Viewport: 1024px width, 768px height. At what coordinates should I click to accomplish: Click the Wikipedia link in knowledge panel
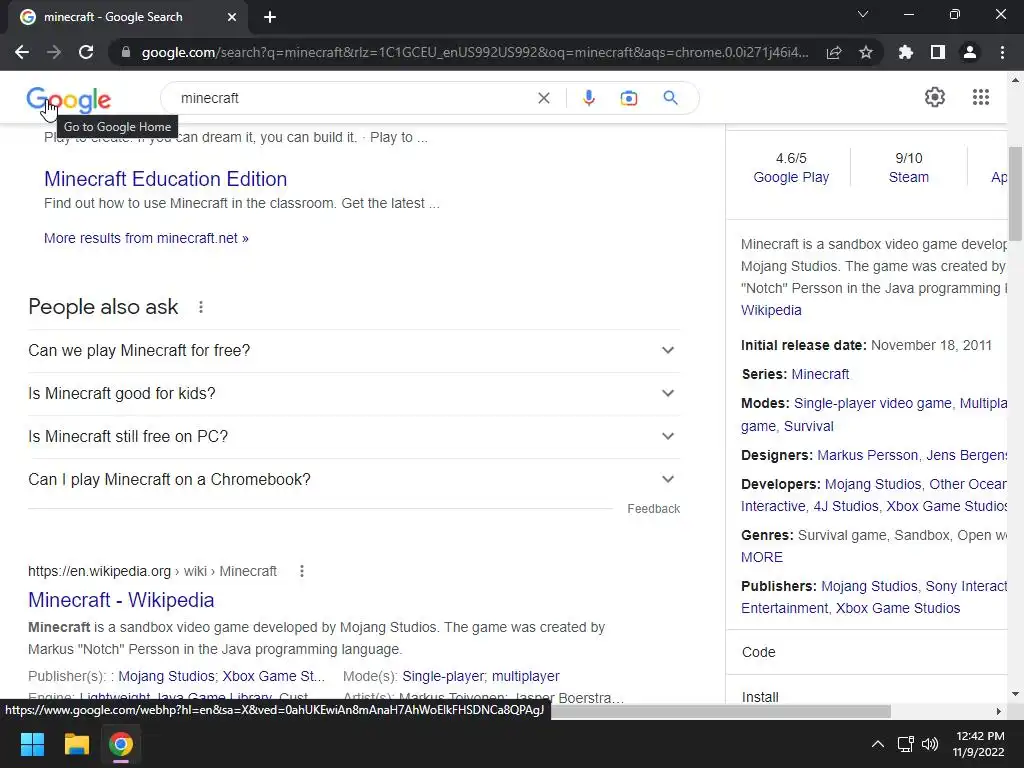click(x=771, y=310)
